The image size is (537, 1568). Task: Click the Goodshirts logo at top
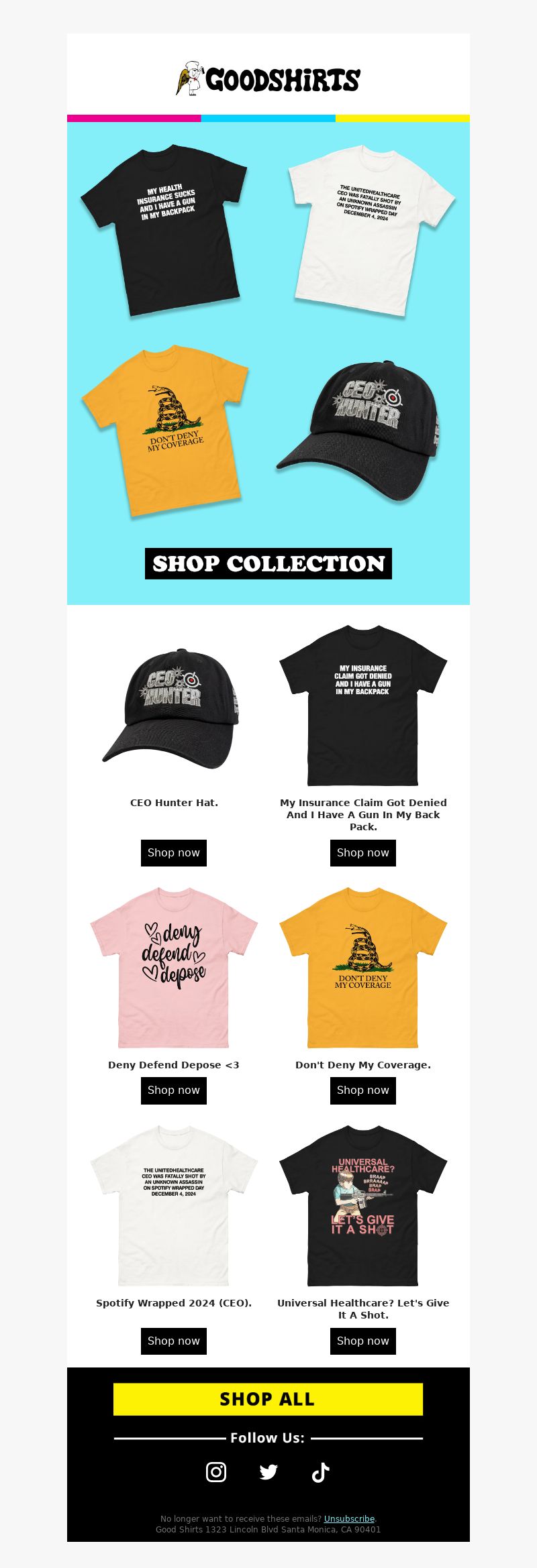pyautogui.click(x=268, y=78)
